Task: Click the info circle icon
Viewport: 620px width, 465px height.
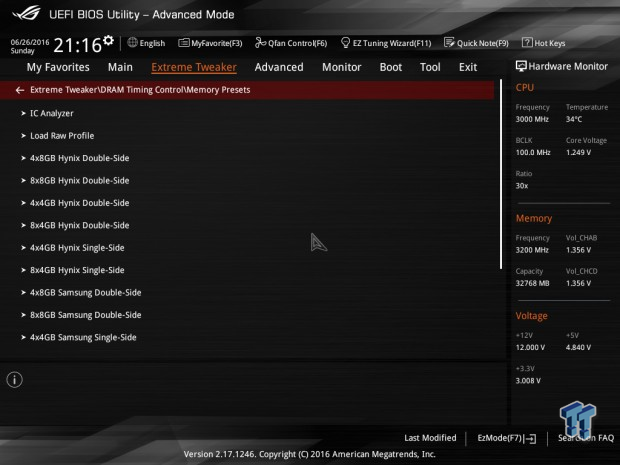Action: (x=15, y=380)
